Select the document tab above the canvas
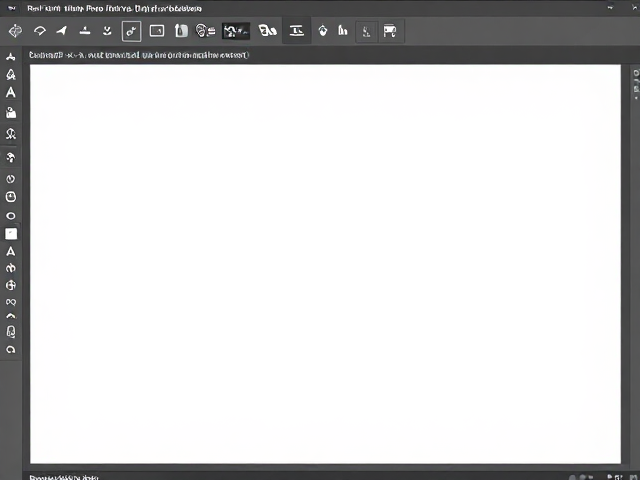The image size is (640, 480). point(139,55)
